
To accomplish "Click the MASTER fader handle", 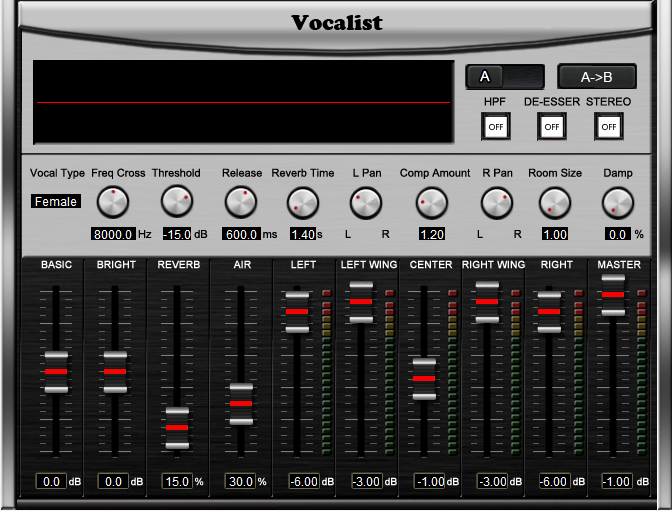I will point(613,295).
